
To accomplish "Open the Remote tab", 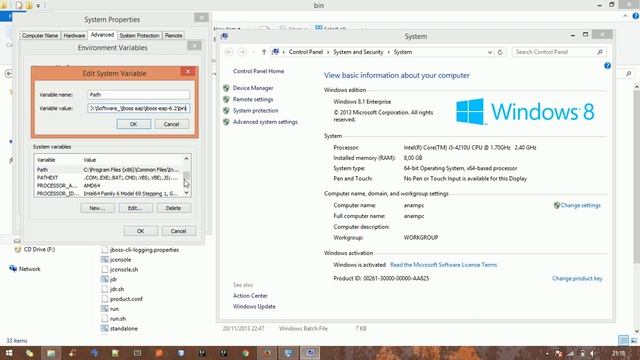I will [173, 36].
